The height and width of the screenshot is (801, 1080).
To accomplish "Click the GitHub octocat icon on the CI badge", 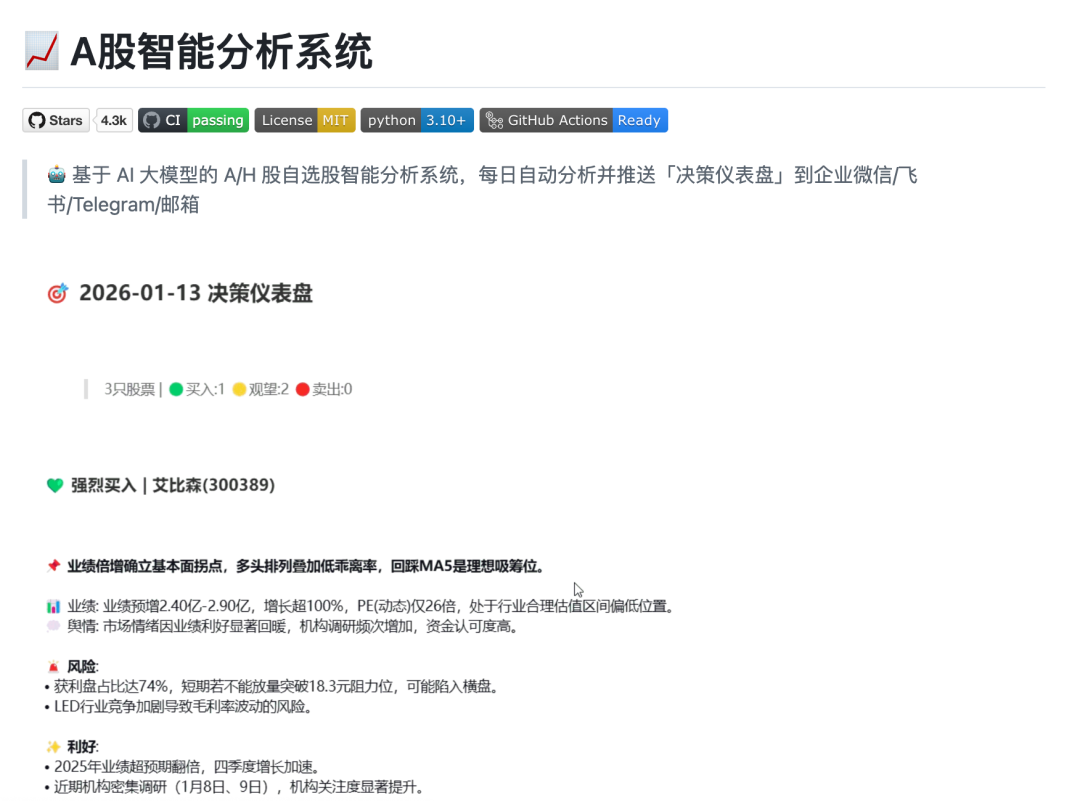I will tap(151, 120).
